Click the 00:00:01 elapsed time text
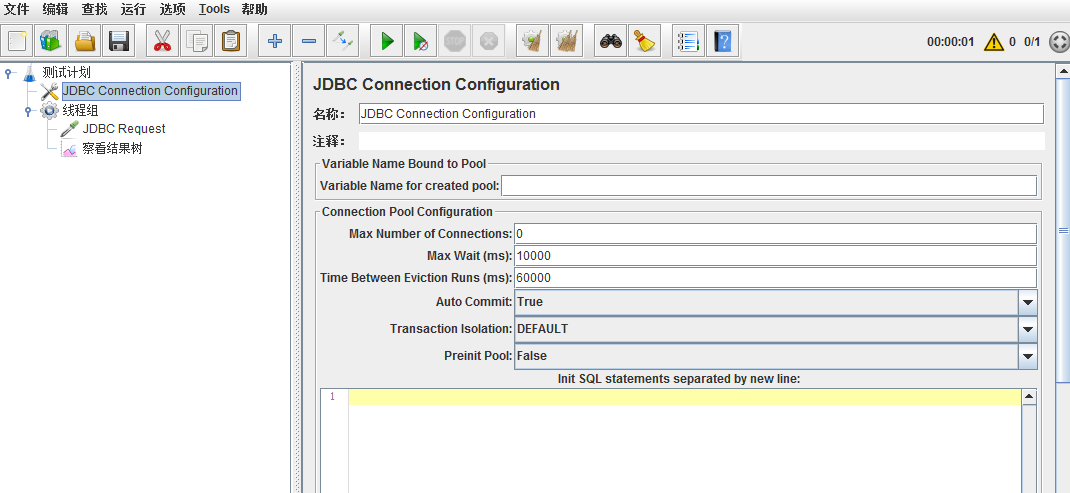1070x493 pixels. point(950,42)
